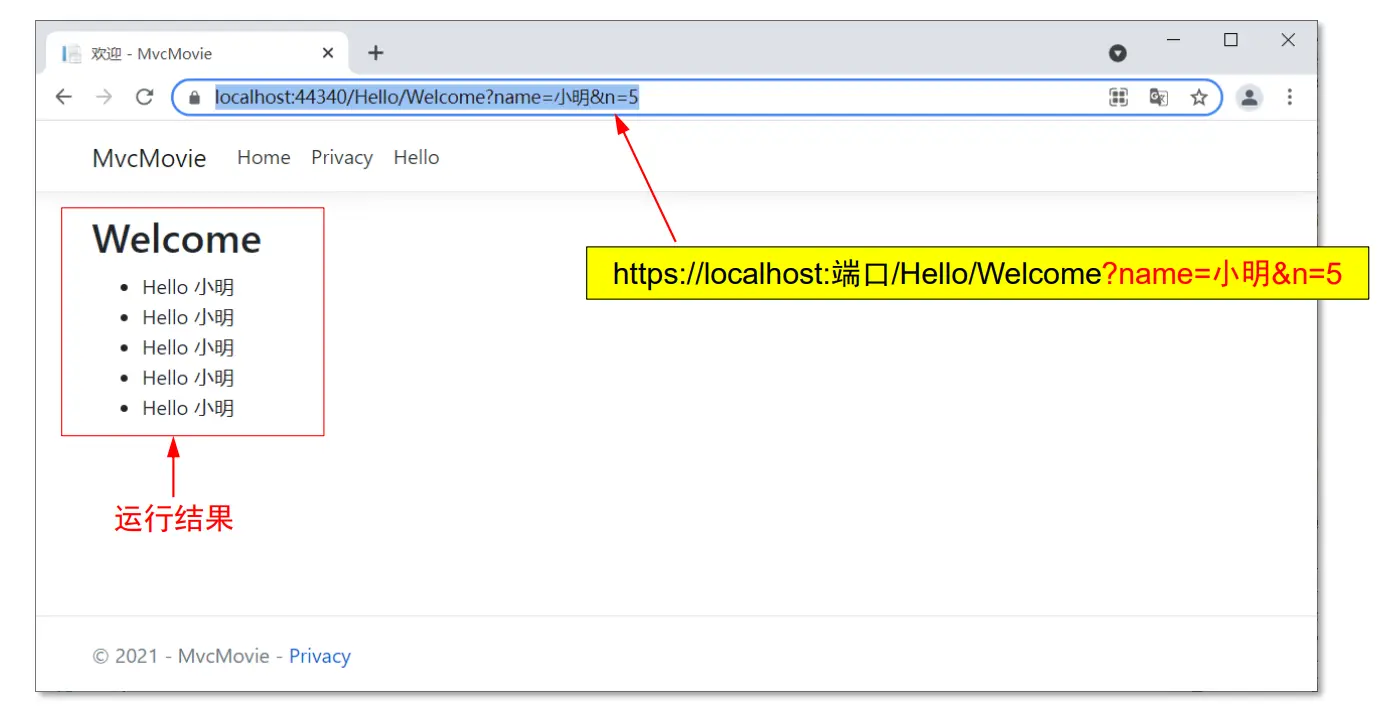The height and width of the screenshot is (720, 1382).
Task: Open the user profile avatar
Action: [1249, 97]
